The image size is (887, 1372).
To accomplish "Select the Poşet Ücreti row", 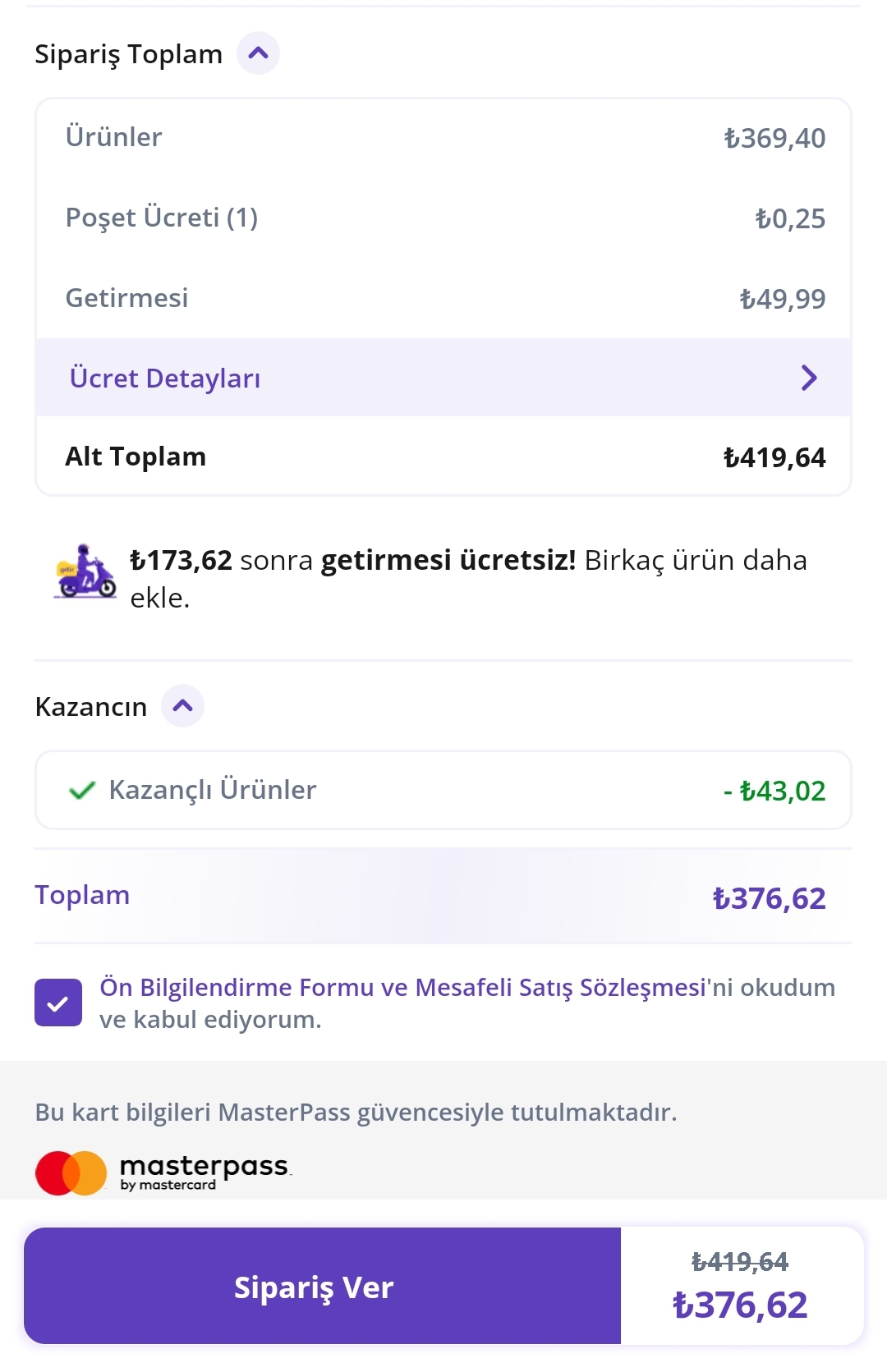I will (x=443, y=218).
